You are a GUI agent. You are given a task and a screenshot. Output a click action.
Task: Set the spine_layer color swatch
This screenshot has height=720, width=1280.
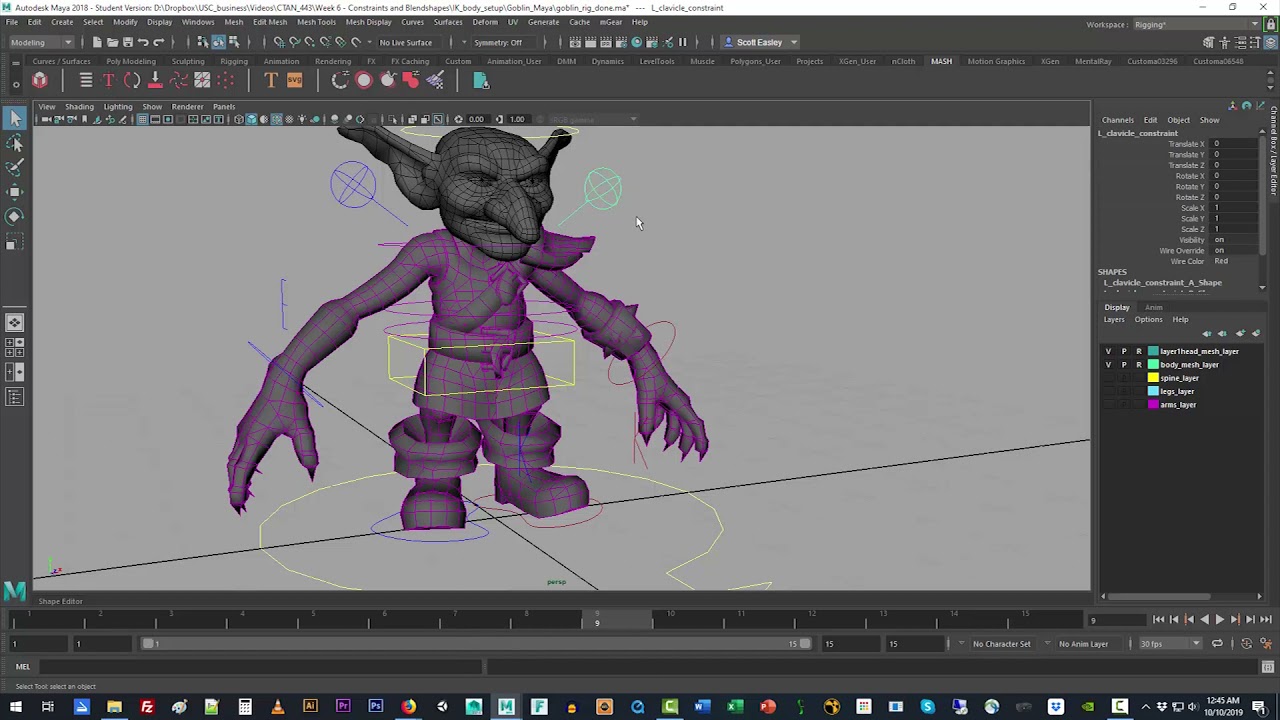[1153, 378]
